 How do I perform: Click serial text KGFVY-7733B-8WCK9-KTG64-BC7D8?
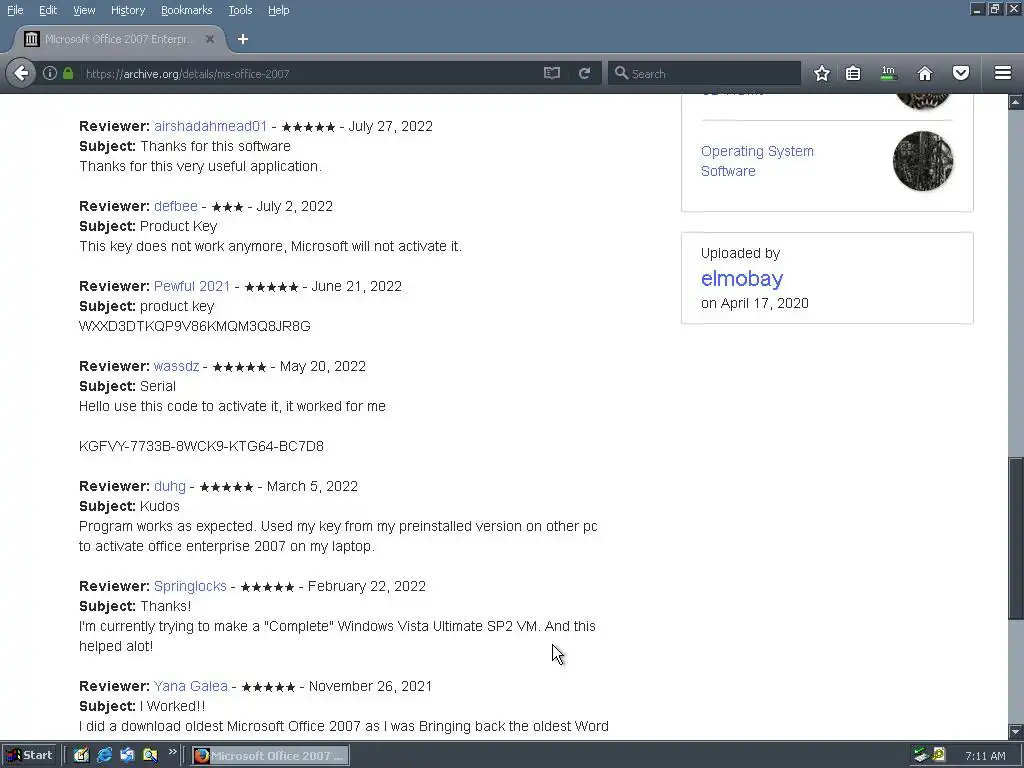pos(201,446)
